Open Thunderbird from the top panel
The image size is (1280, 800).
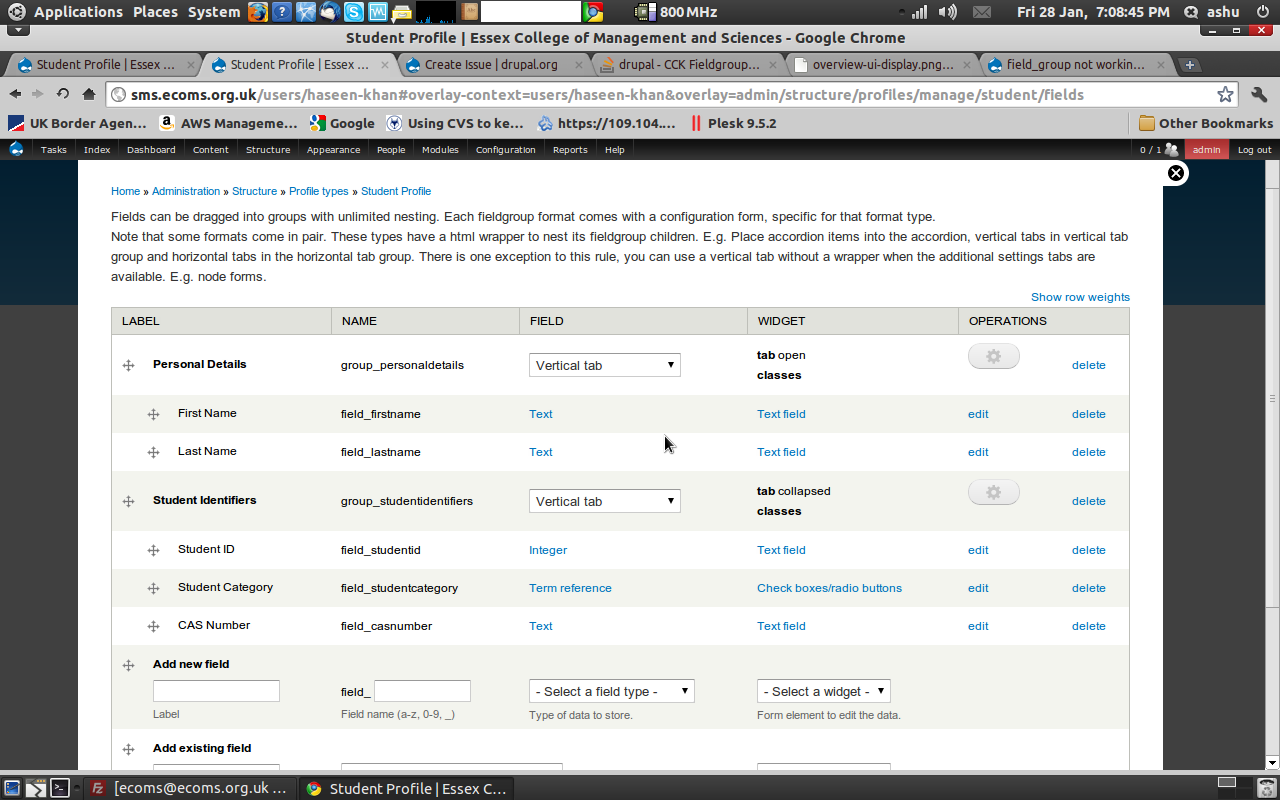[x=328, y=12]
